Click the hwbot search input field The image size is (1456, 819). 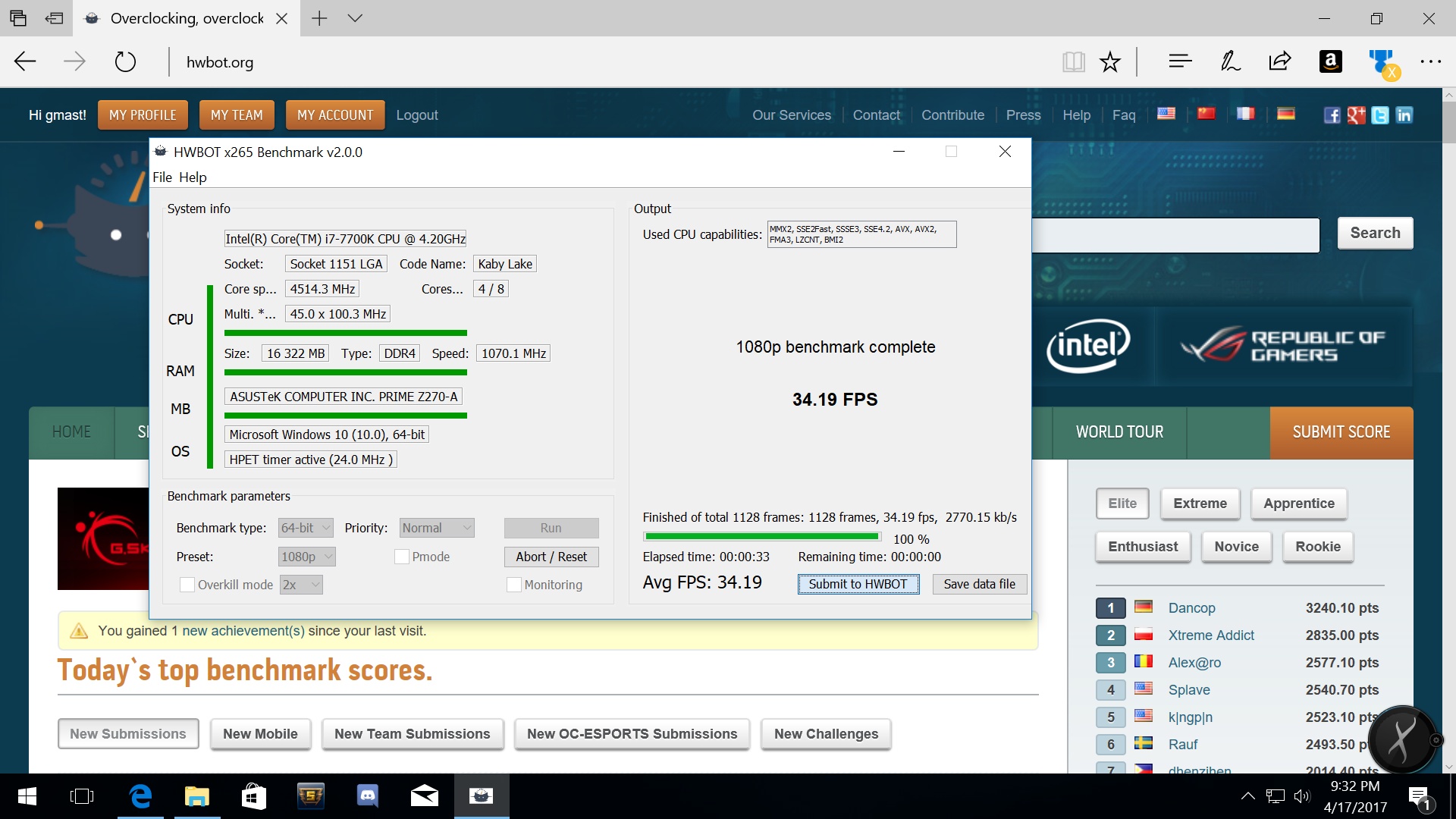(x=1175, y=235)
